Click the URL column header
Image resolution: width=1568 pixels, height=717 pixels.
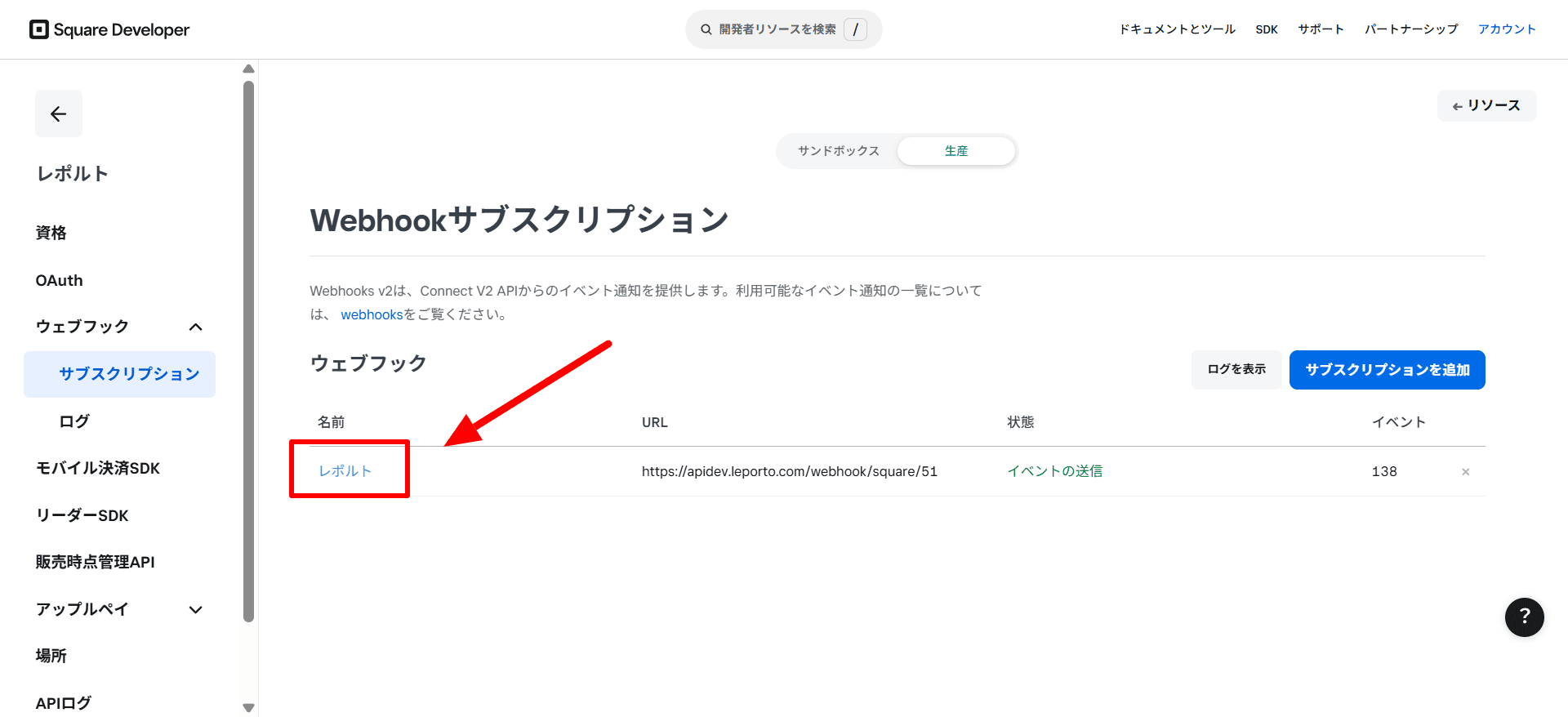pos(654,422)
